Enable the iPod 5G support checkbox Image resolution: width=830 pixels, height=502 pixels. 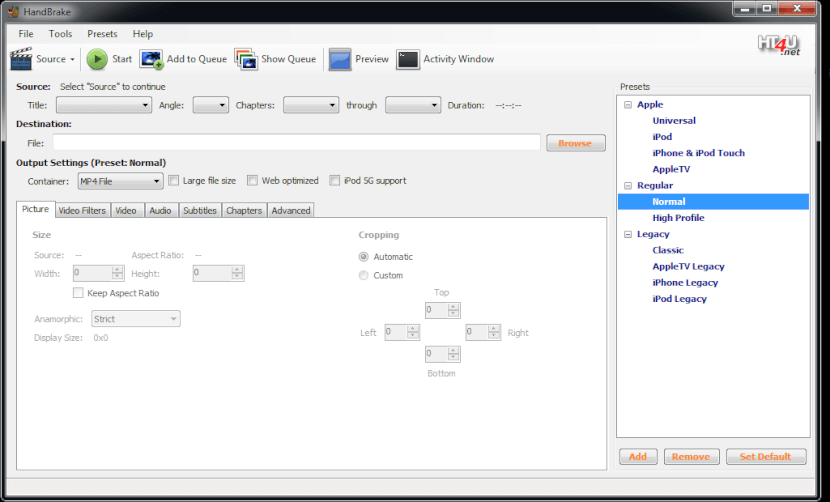pyautogui.click(x=335, y=181)
